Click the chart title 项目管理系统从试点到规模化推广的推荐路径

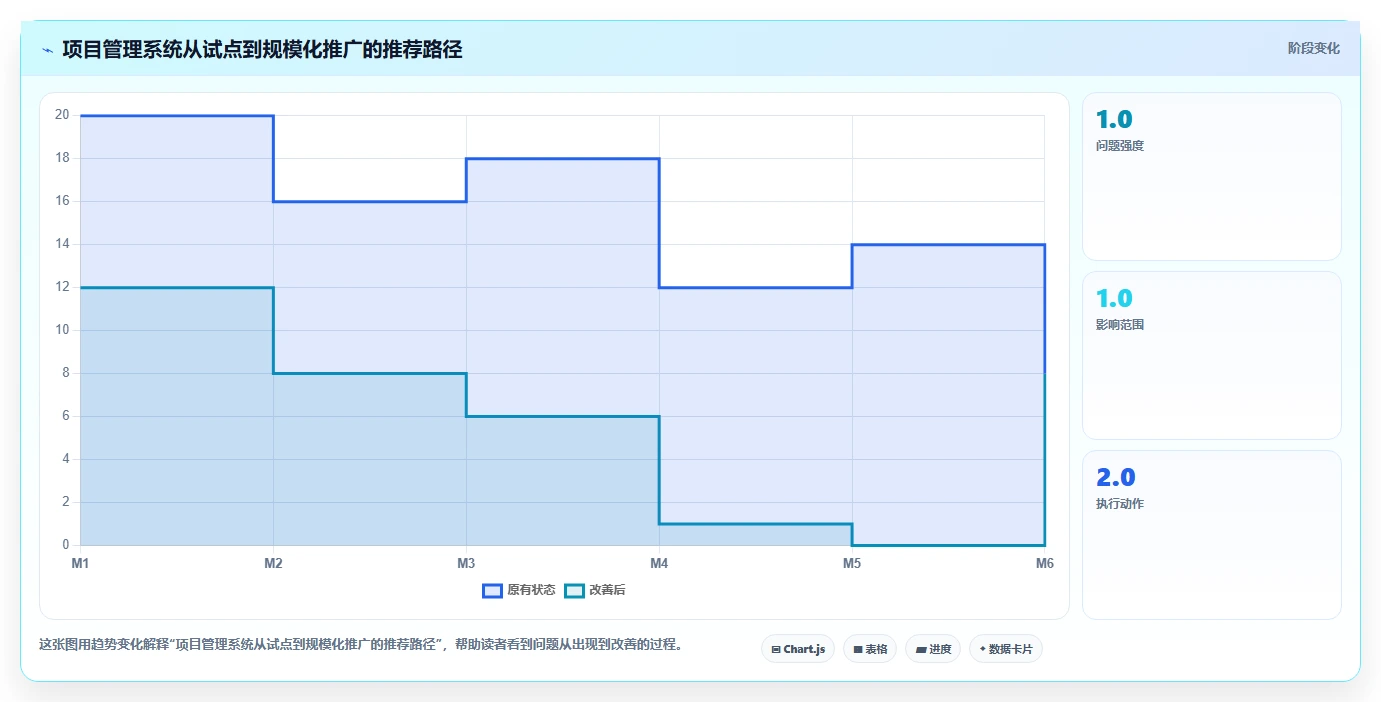(x=262, y=49)
